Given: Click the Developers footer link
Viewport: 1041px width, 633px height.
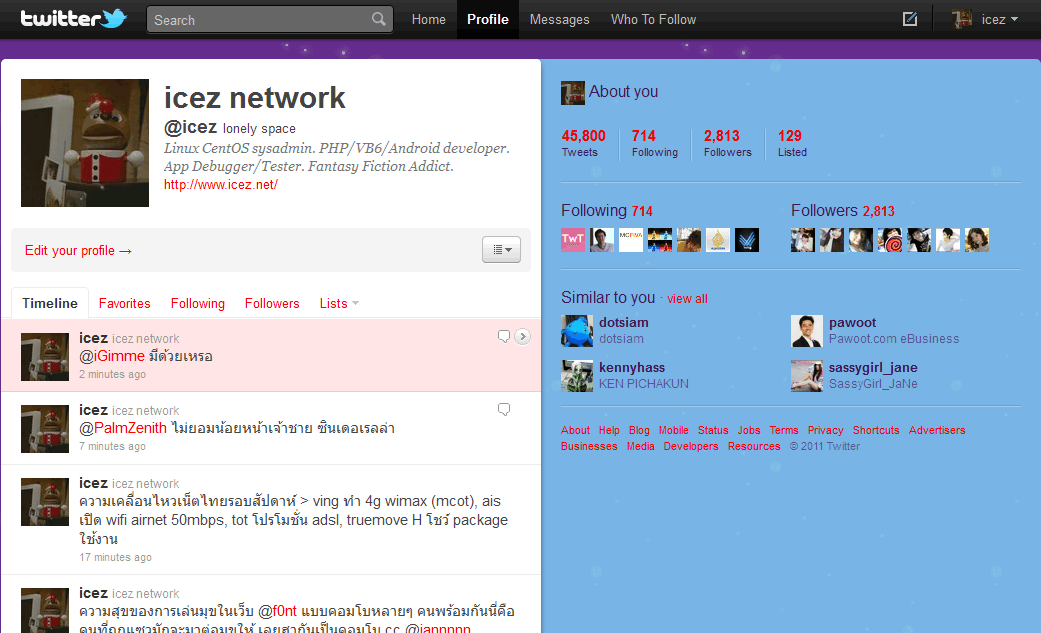Looking at the screenshot, I should 690,446.
